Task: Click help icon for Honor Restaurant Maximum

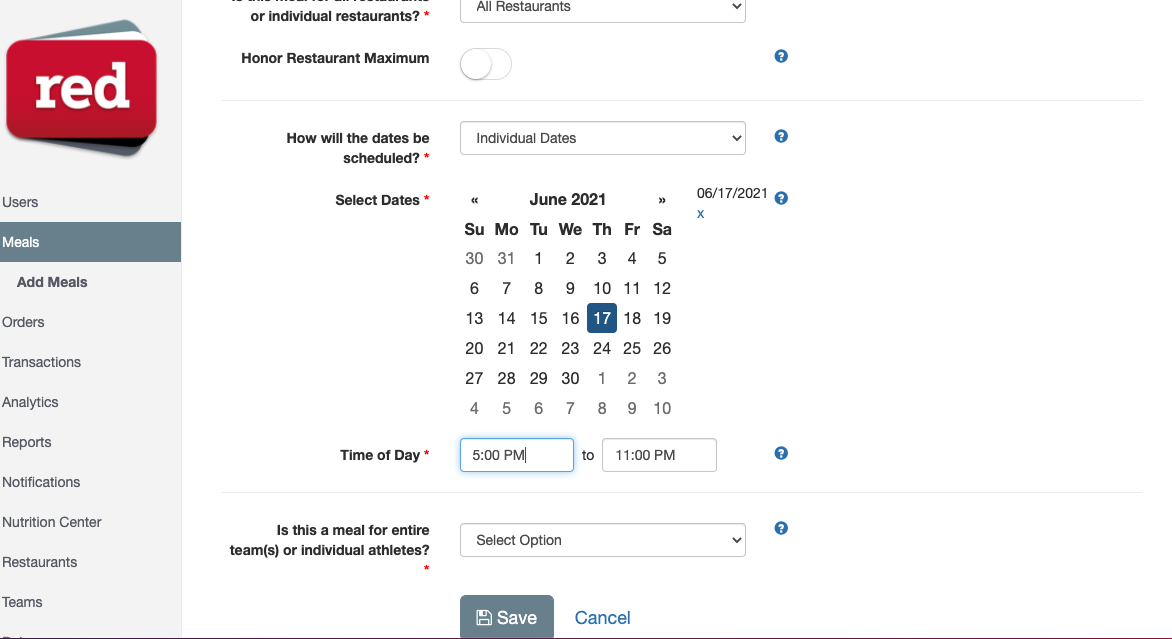Action: coord(781,56)
